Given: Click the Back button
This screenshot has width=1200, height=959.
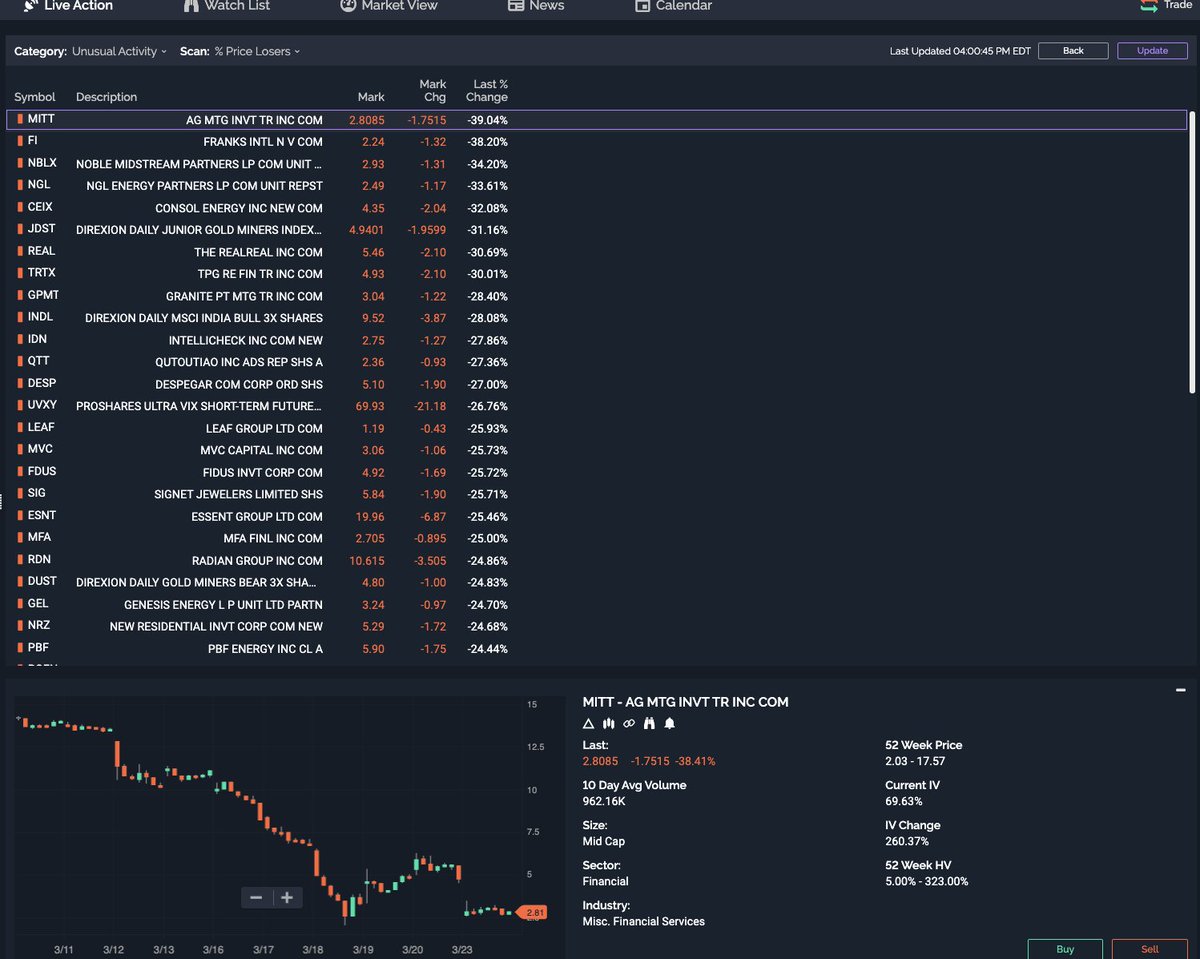Looking at the screenshot, I should click(1073, 51).
